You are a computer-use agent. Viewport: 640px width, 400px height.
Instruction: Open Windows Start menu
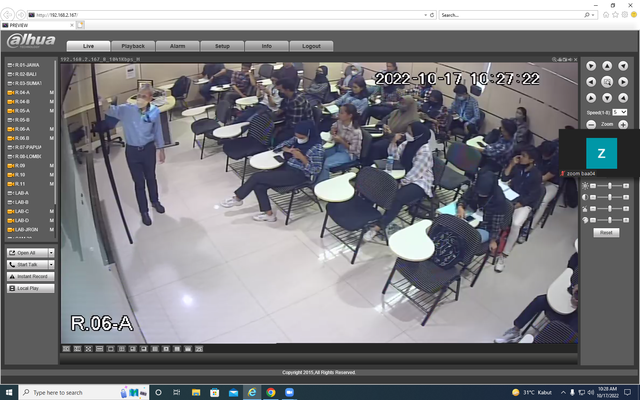pos(9,392)
